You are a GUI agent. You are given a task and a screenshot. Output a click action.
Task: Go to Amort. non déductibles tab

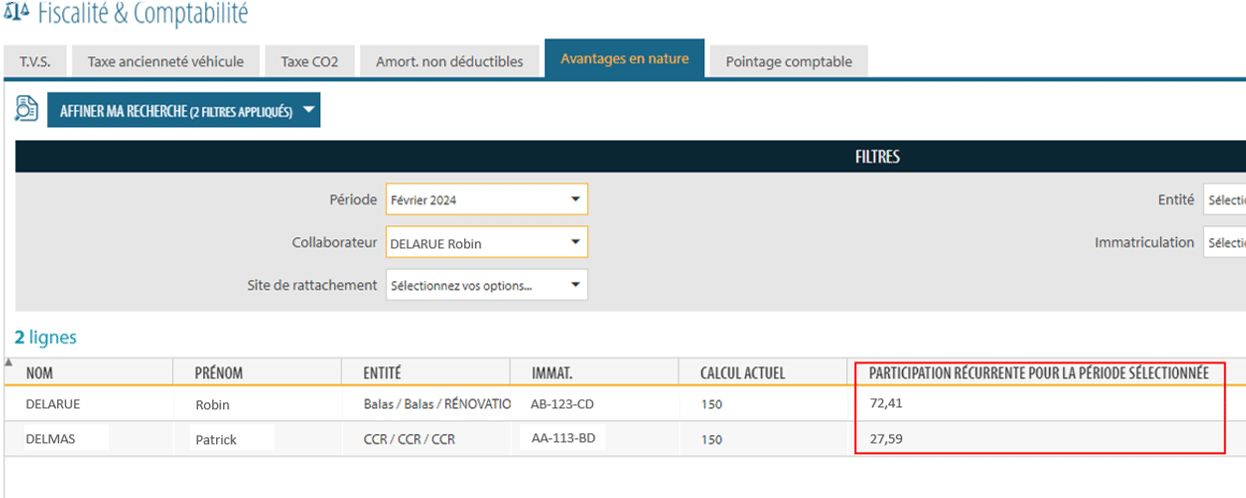[449, 62]
